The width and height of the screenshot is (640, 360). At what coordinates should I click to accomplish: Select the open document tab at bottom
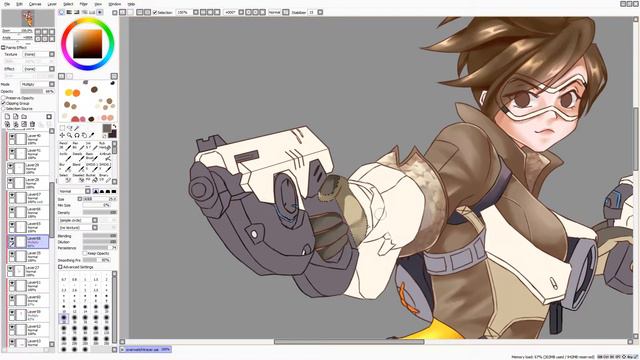(x=145, y=350)
